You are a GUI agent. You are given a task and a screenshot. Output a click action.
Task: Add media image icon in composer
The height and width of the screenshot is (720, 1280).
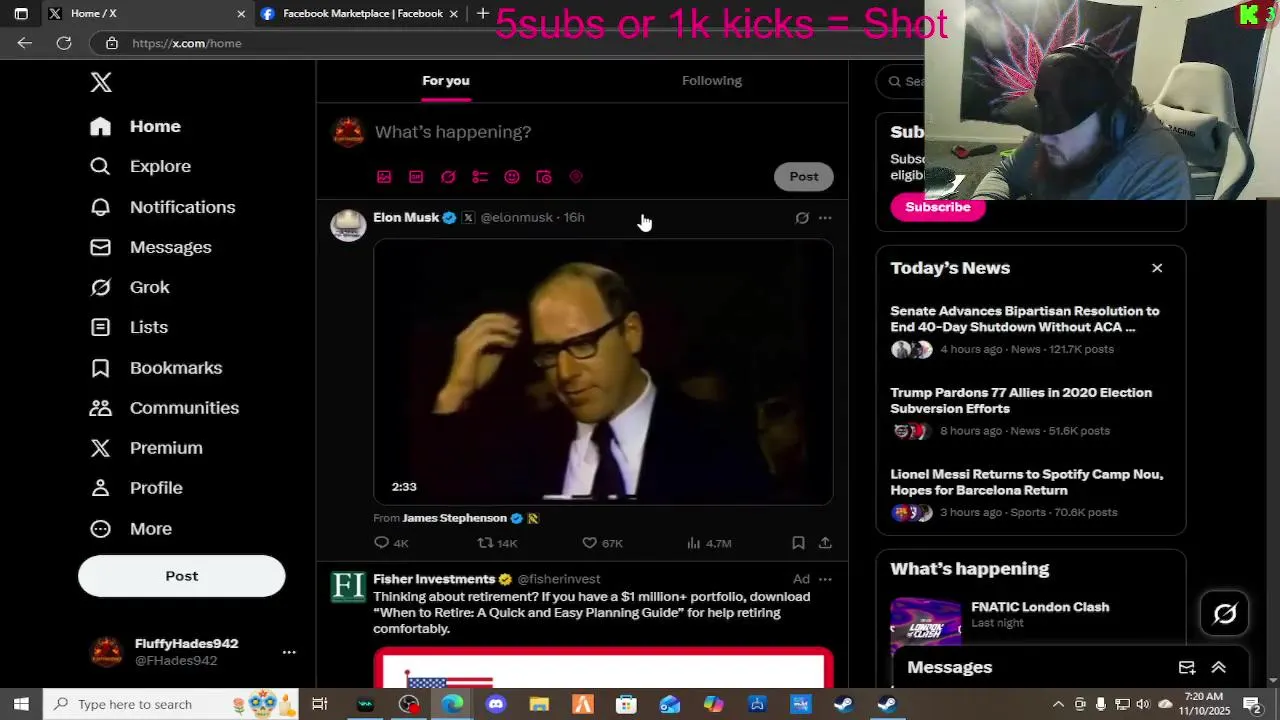(384, 177)
